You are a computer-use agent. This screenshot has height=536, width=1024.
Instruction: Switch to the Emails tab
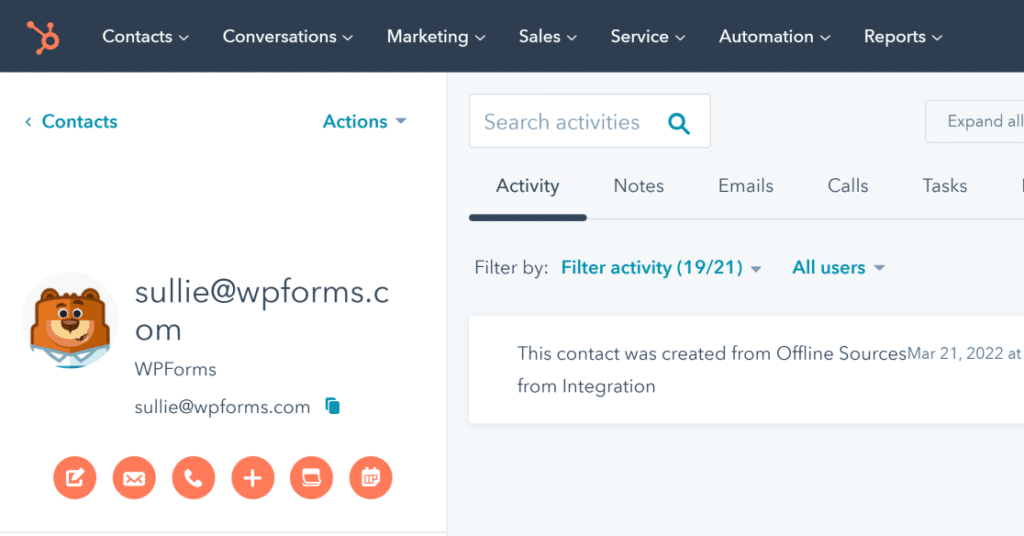[x=746, y=186]
